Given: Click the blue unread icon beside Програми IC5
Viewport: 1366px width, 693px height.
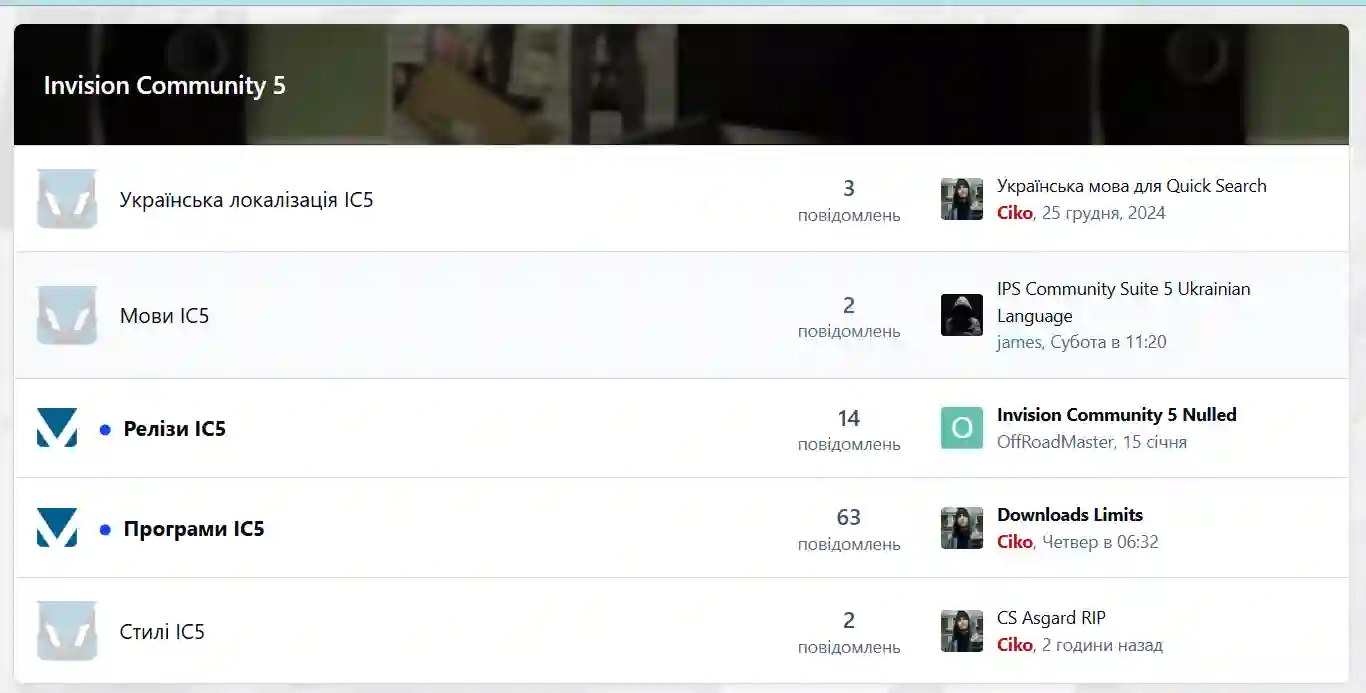Looking at the screenshot, I should point(57,528).
